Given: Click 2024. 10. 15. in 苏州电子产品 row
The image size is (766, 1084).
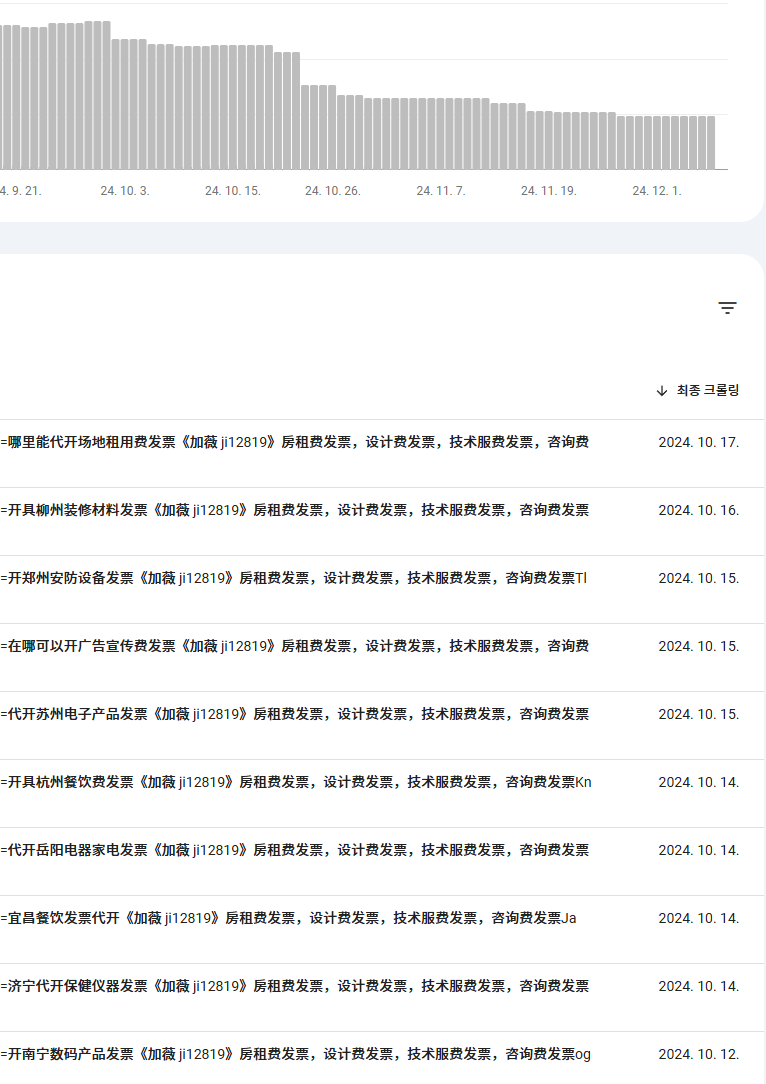Looking at the screenshot, I should (699, 714).
